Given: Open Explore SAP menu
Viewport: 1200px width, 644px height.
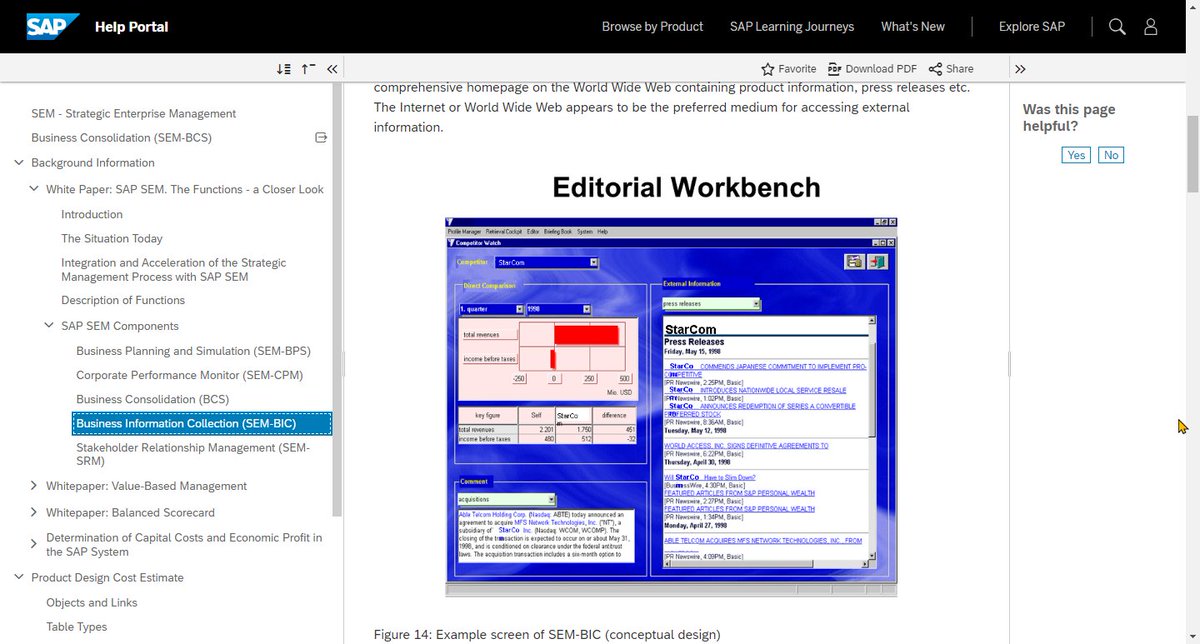Looking at the screenshot, I should tap(1032, 27).
